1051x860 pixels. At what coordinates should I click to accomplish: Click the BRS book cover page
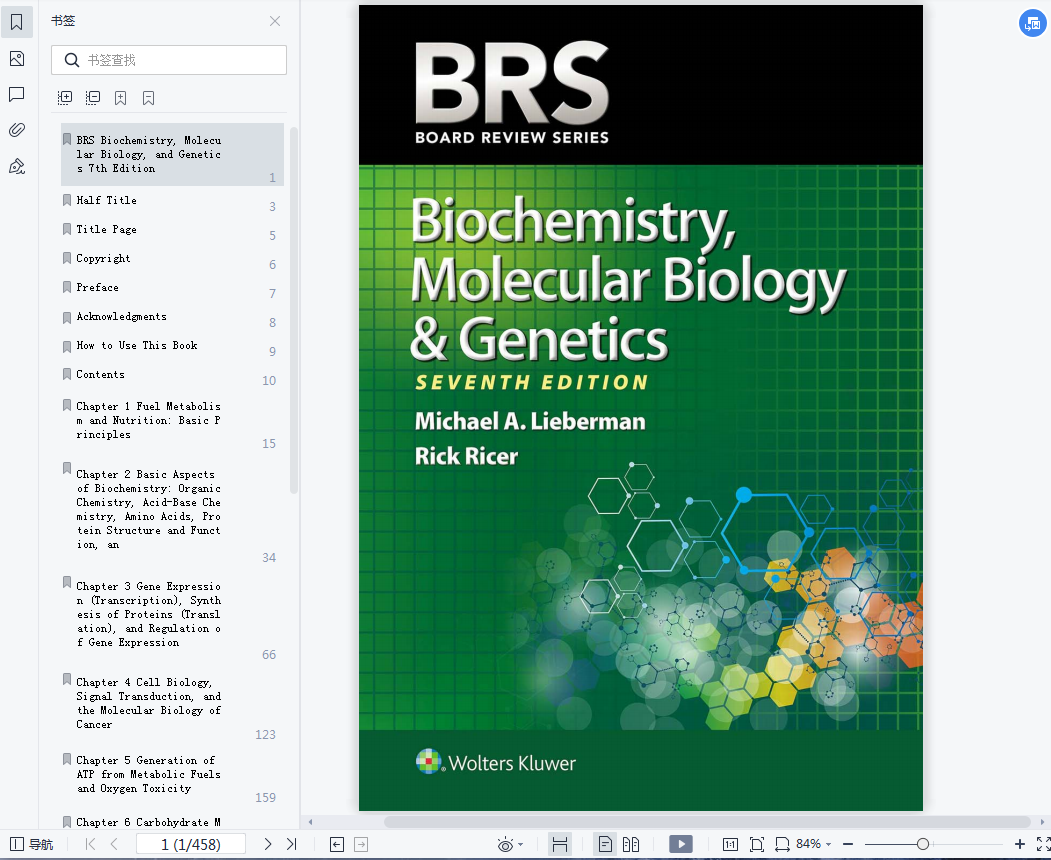coord(641,408)
